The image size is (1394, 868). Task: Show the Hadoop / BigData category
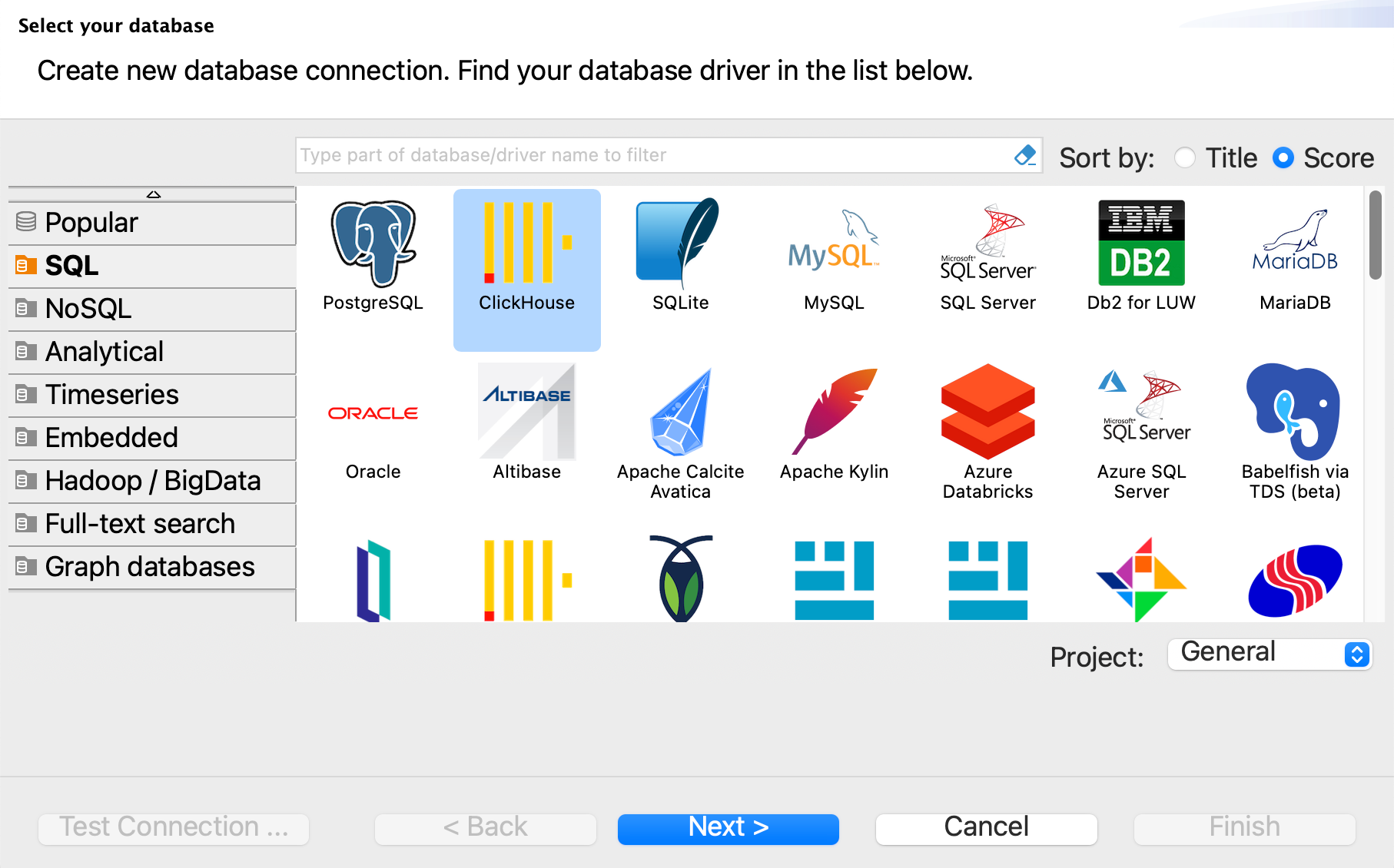[x=152, y=481]
